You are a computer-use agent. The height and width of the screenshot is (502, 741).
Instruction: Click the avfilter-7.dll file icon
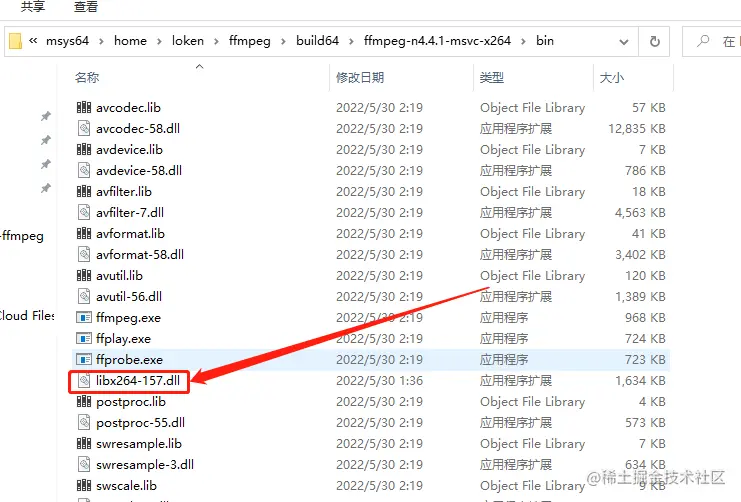click(x=84, y=212)
